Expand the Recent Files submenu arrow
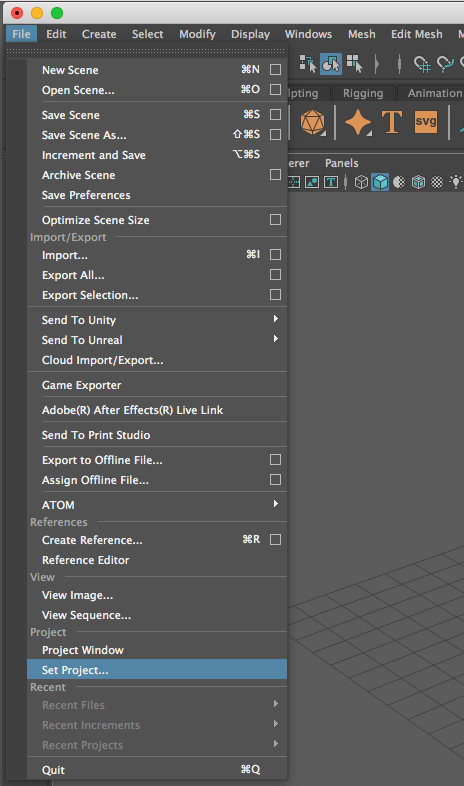 point(276,704)
